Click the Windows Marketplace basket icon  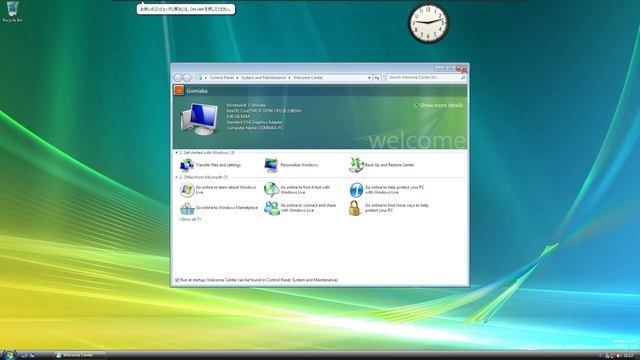point(187,209)
